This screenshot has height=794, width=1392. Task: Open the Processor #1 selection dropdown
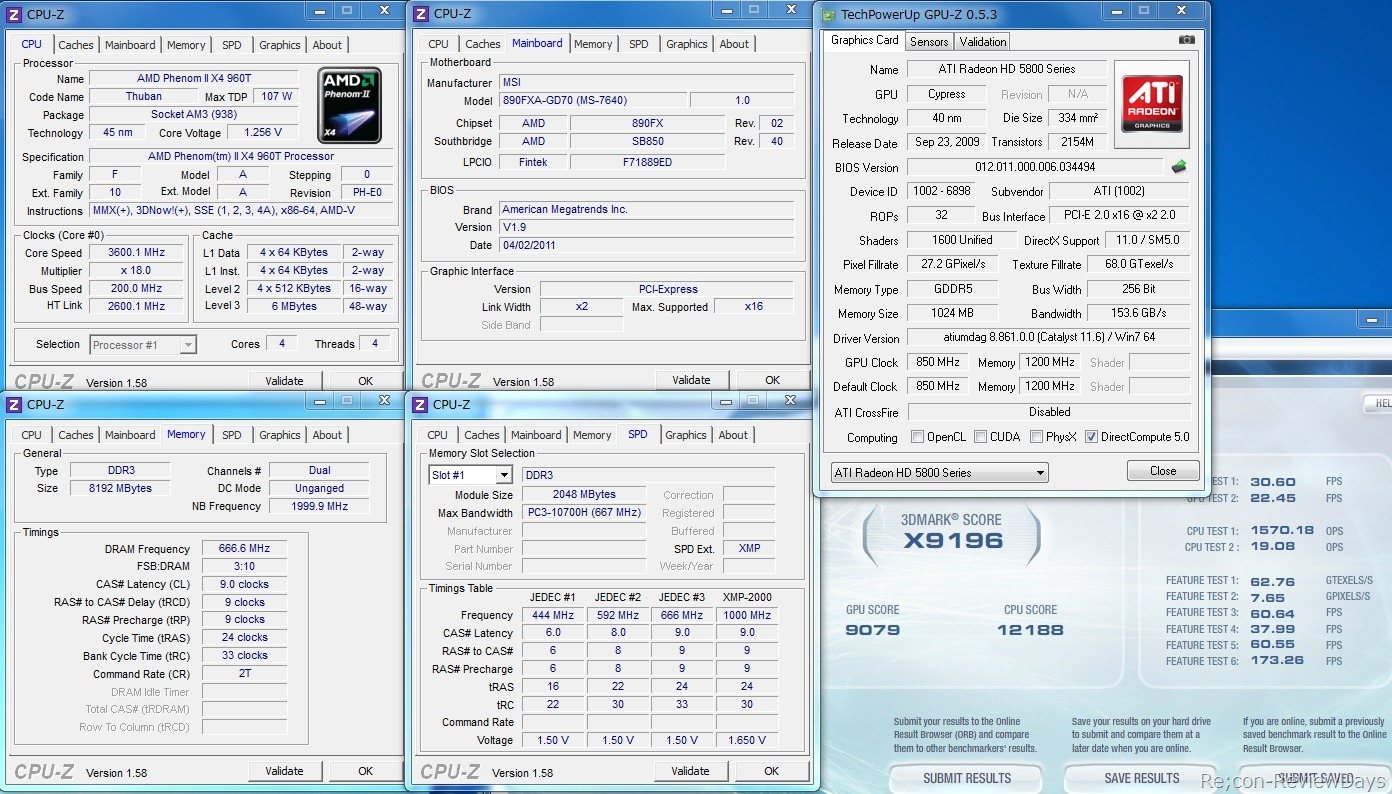click(187, 345)
